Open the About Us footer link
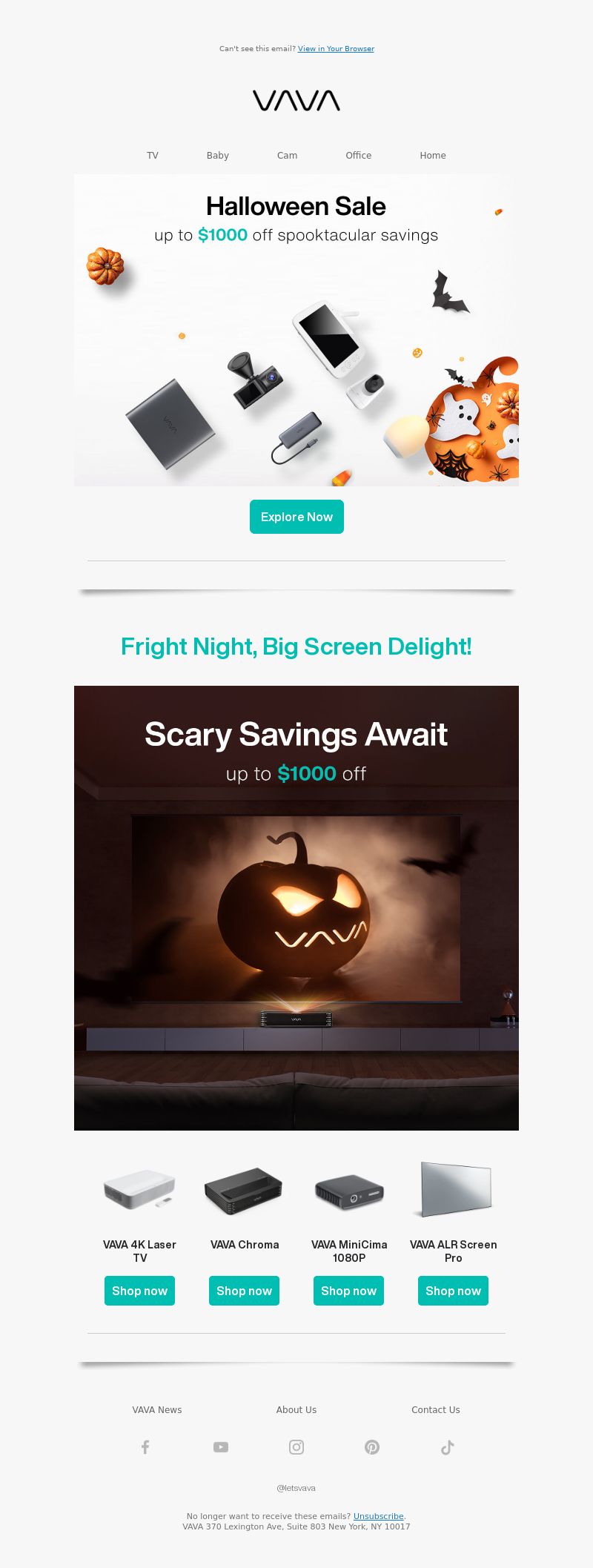The height and width of the screenshot is (1568, 593). click(x=296, y=1410)
